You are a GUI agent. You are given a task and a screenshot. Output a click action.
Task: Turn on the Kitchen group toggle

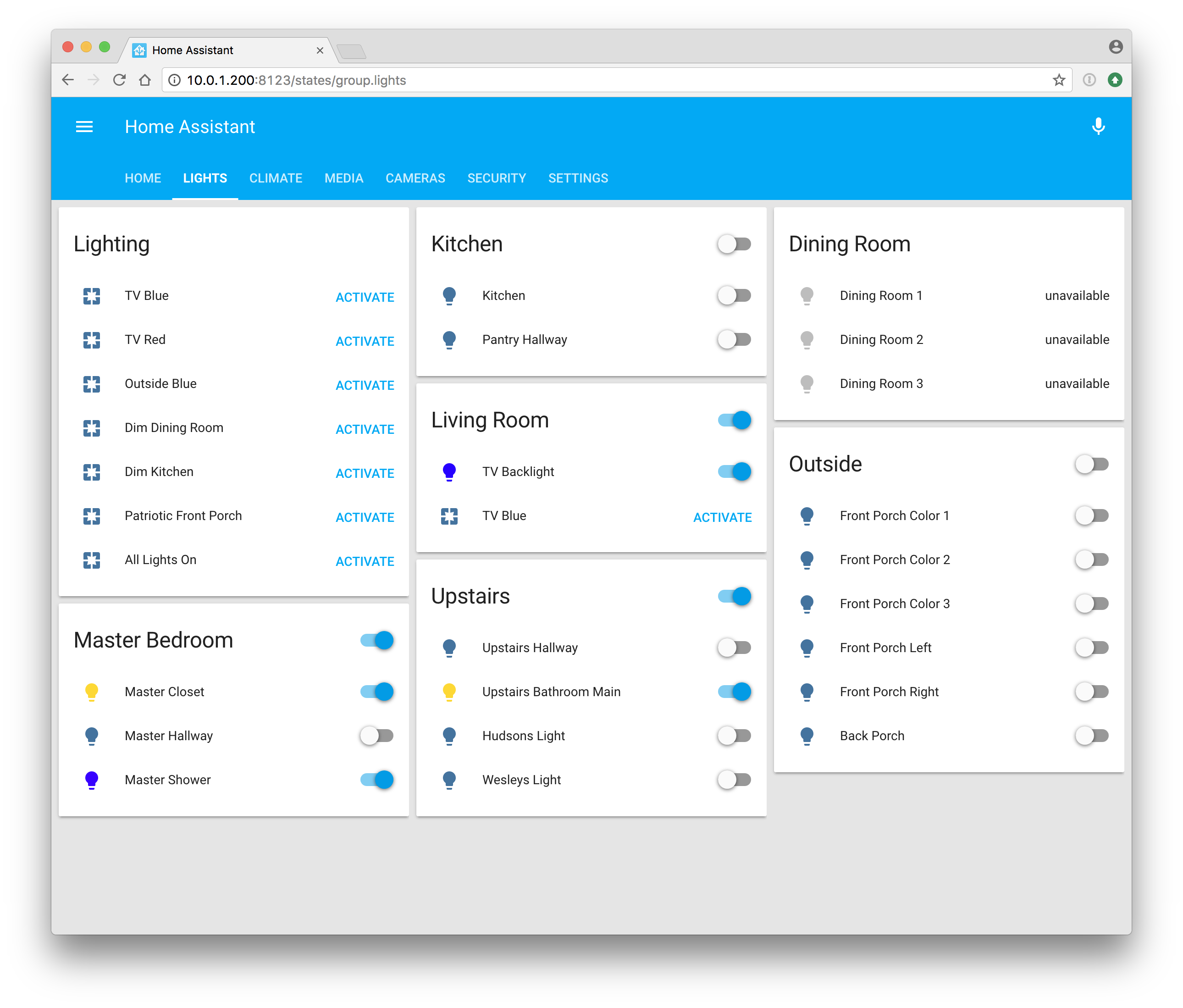pos(734,244)
